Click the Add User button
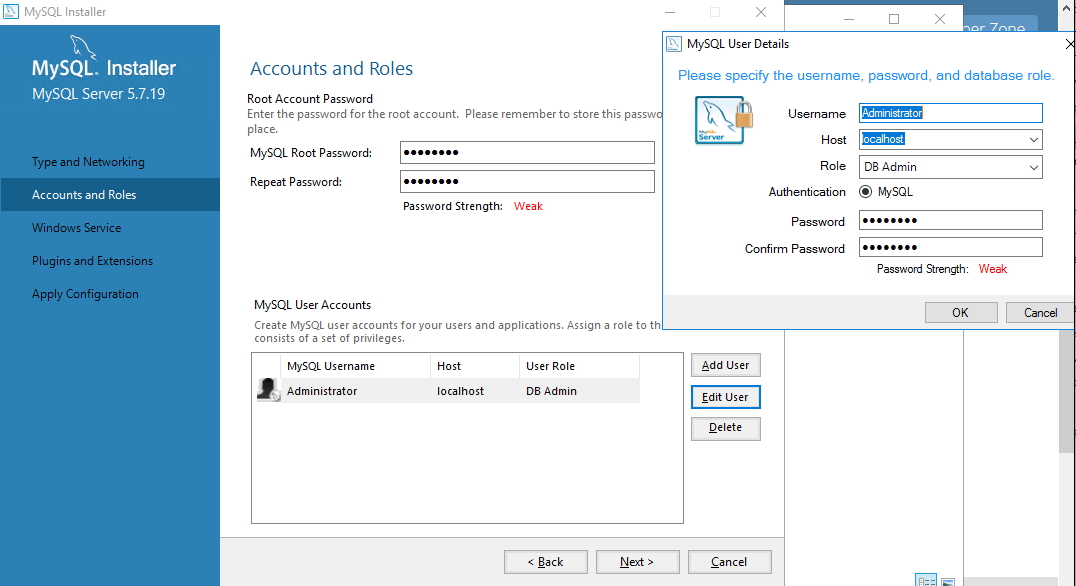Screen dimensions: 1076x586 [725, 365]
